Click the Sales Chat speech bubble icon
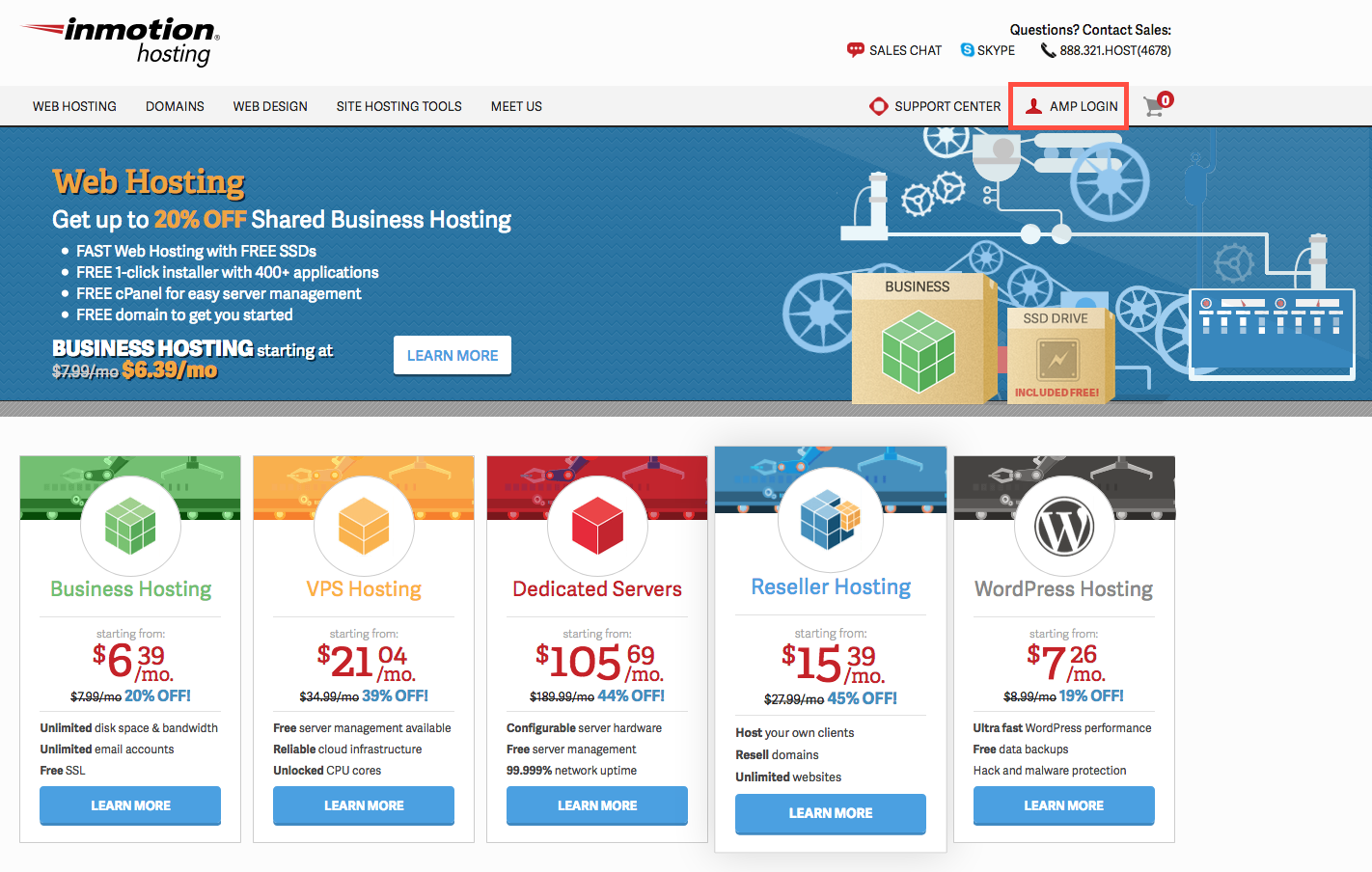Image resolution: width=1372 pixels, height=872 pixels. [855, 50]
